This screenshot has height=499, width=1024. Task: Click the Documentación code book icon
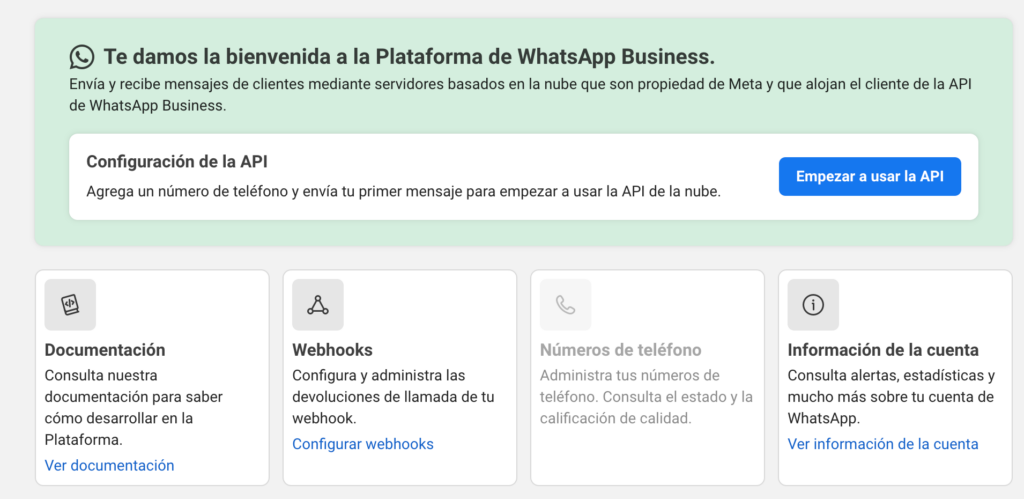click(70, 305)
